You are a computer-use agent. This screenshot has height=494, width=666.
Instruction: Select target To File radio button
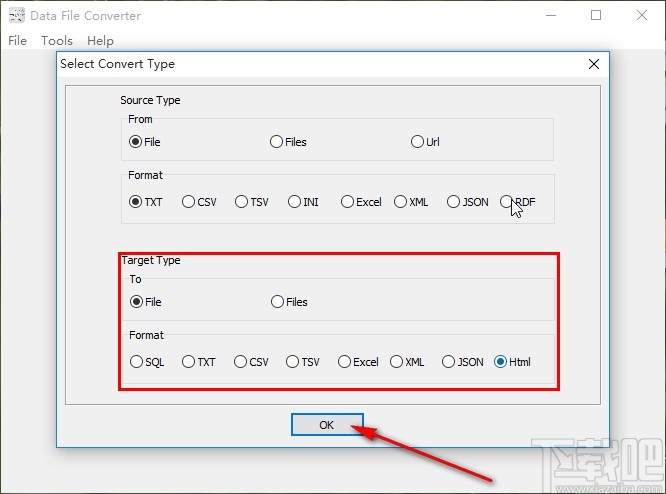[x=146, y=302]
